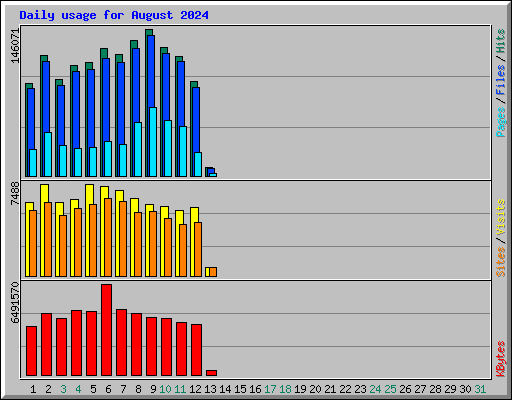The height and width of the screenshot is (400, 512).
Task: Click green day 4 label
Action: pos(78,389)
